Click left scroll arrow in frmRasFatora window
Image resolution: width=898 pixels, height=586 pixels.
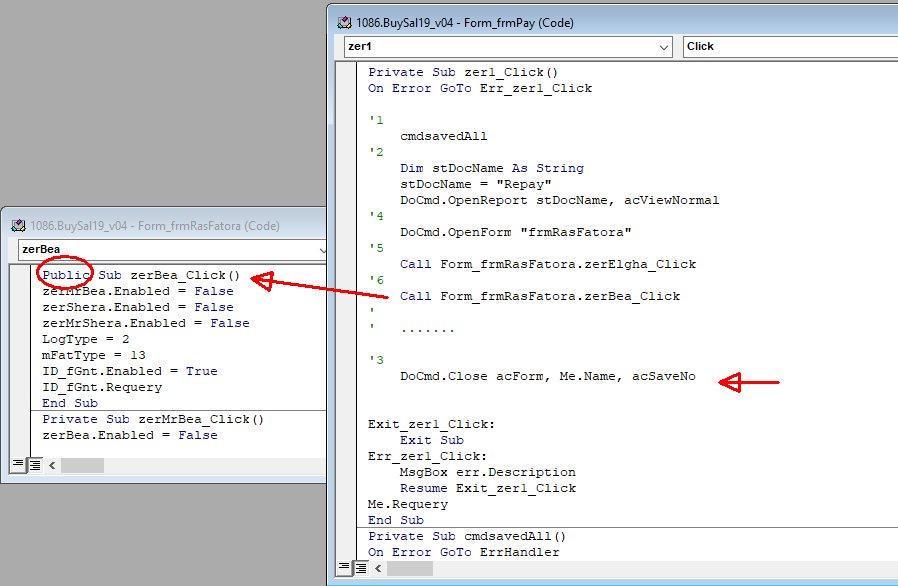[x=51, y=465]
